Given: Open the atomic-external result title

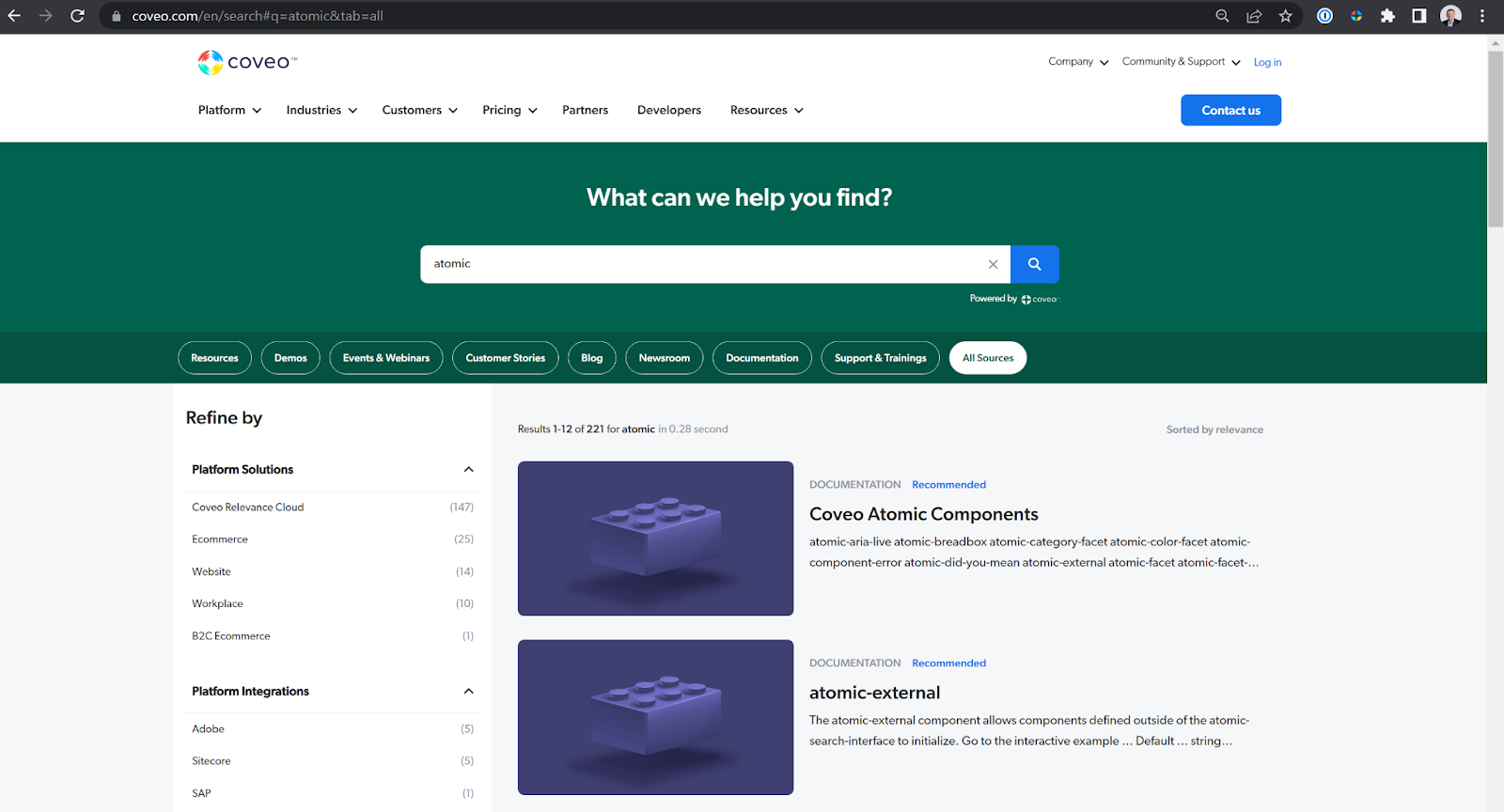Looking at the screenshot, I should (874, 693).
